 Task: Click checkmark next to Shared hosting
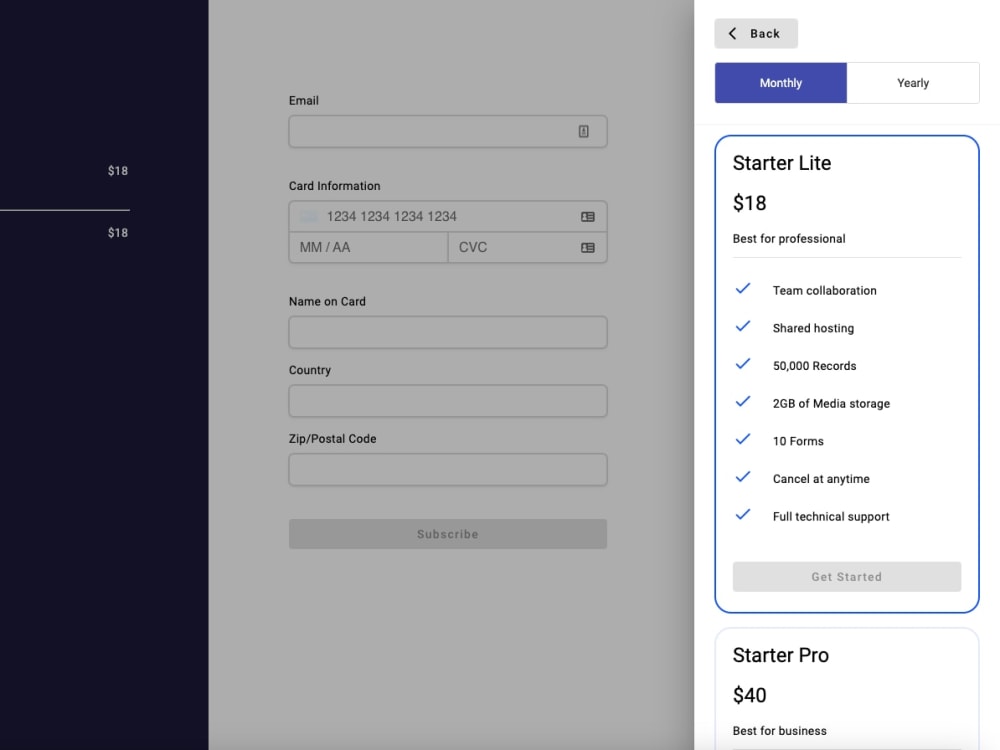[743, 327]
